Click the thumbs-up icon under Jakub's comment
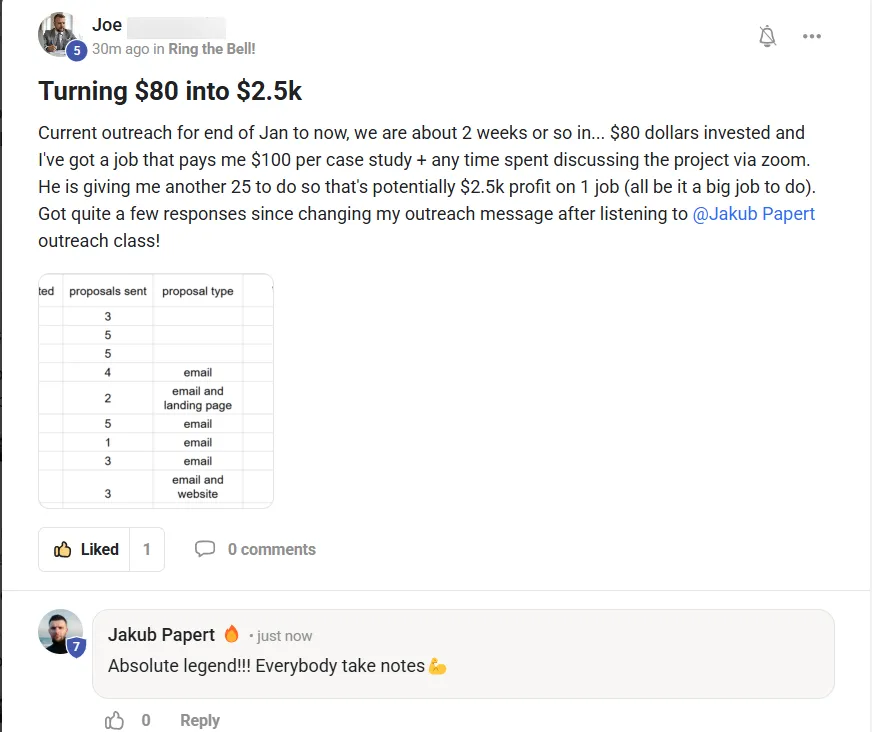The width and height of the screenshot is (872, 732). click(115, 720)
